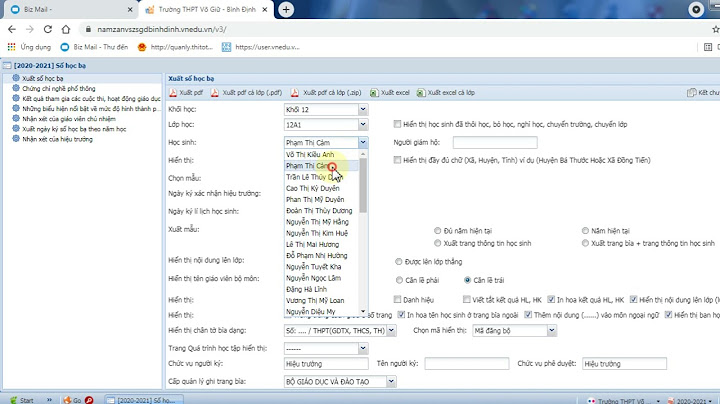Reload the browser page
This screenshot has height=404, width=720.
(x=48, y=29)
